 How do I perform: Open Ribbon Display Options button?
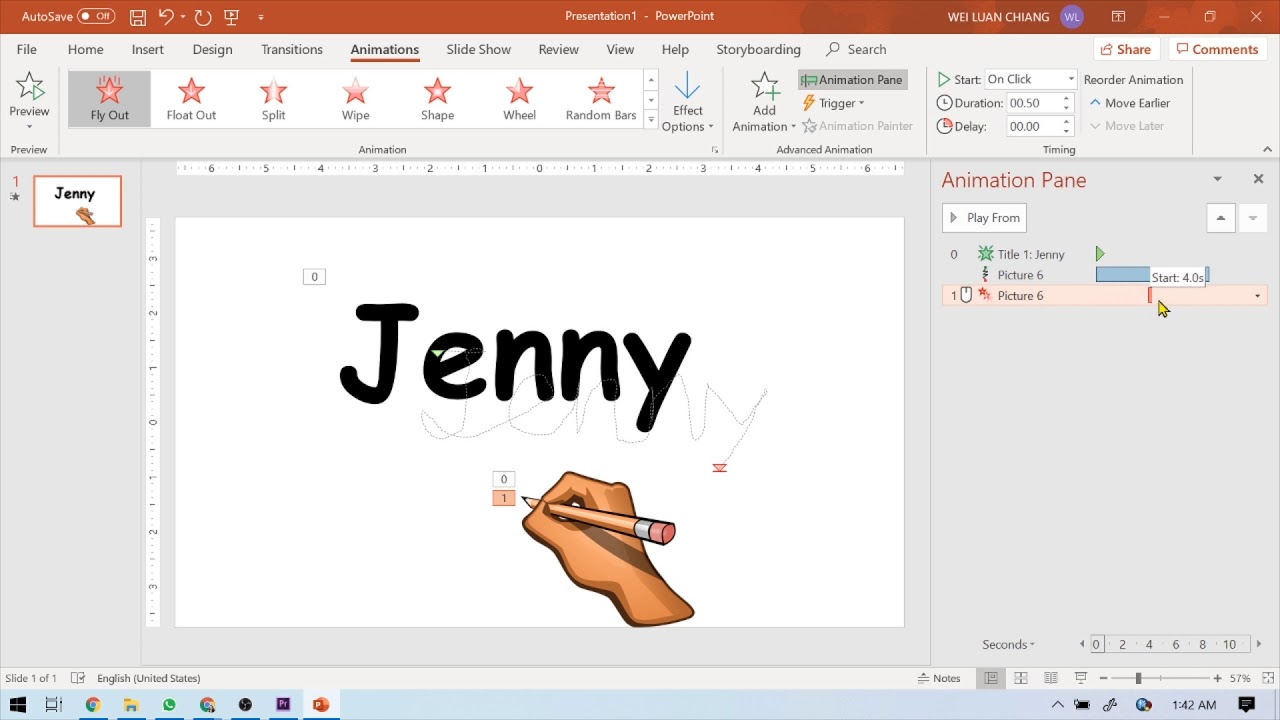pyautogui.click(x=1118, y=17)
